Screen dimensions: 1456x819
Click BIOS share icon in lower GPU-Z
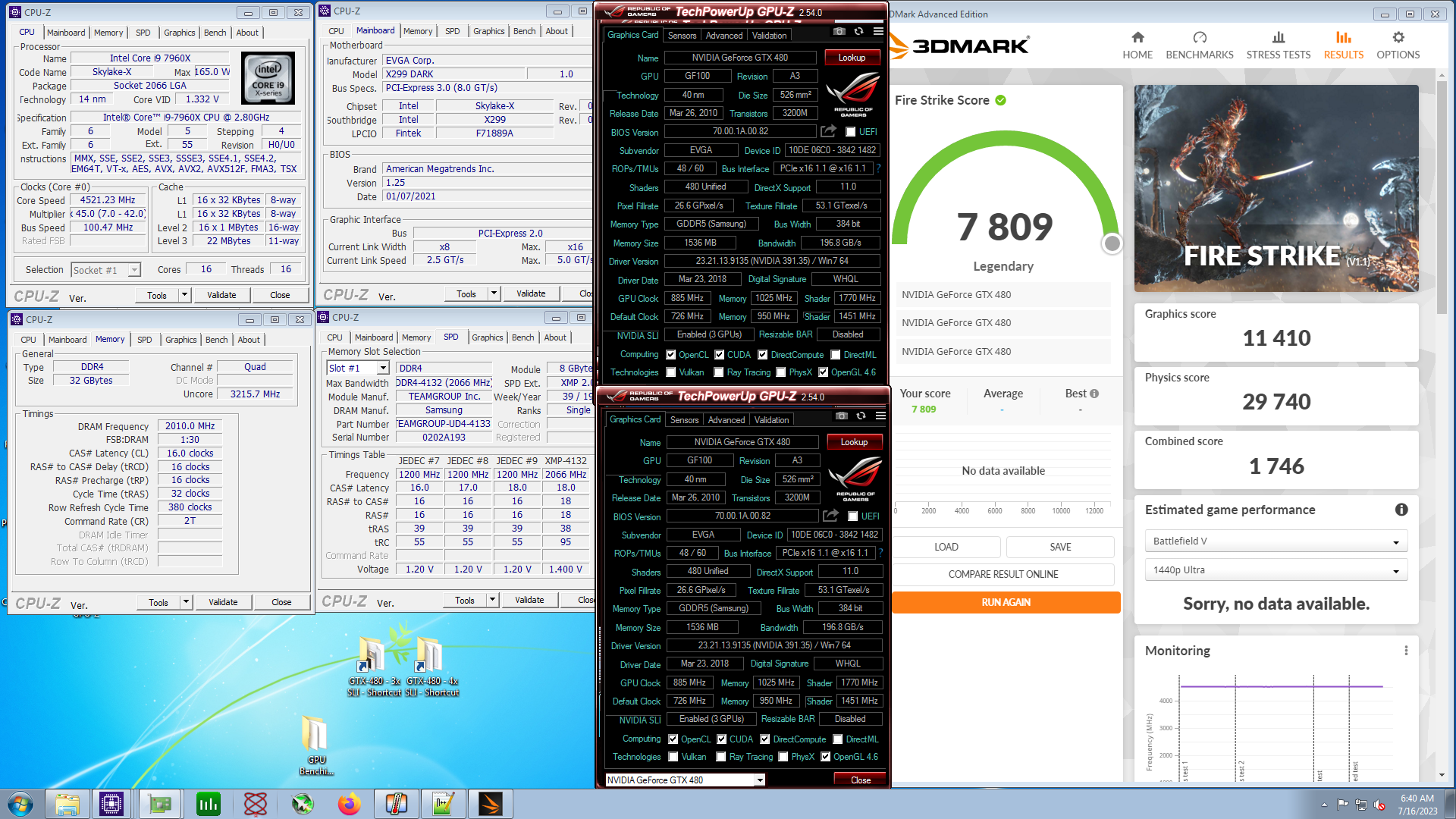pos(830,516)
